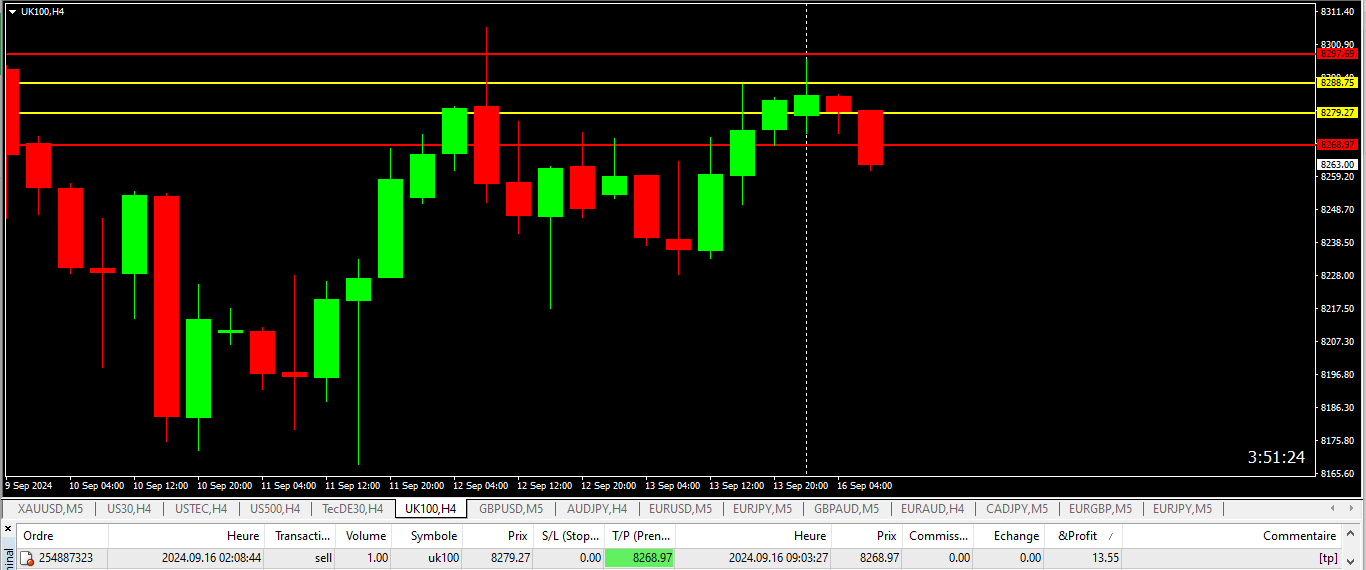This screenshot has width=1366, height=570.
Task: Switch to the TecDE30,H4 chart tab
Action: tap(352, 509)
